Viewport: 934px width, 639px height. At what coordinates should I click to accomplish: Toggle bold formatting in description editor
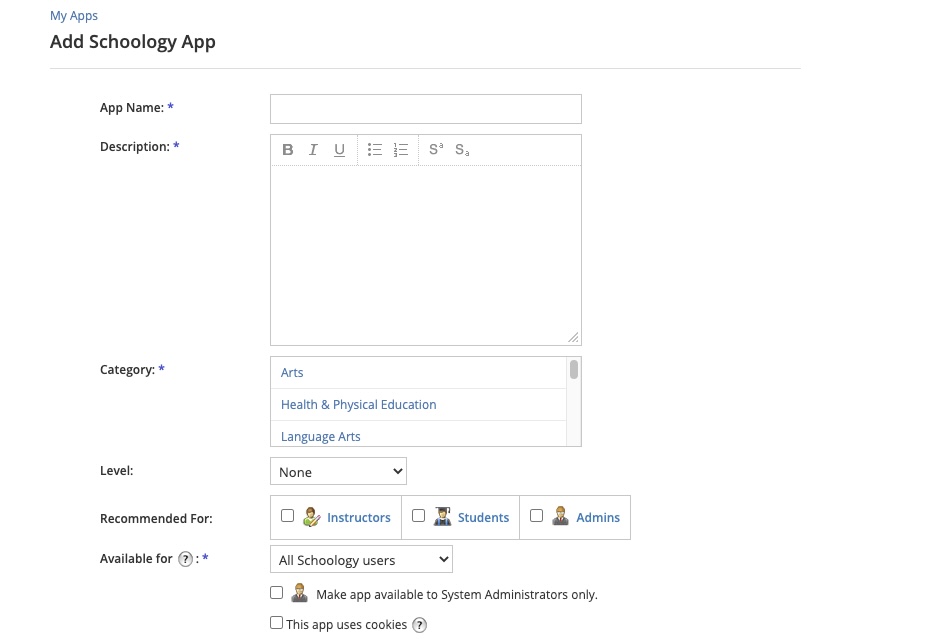(288, 149)
